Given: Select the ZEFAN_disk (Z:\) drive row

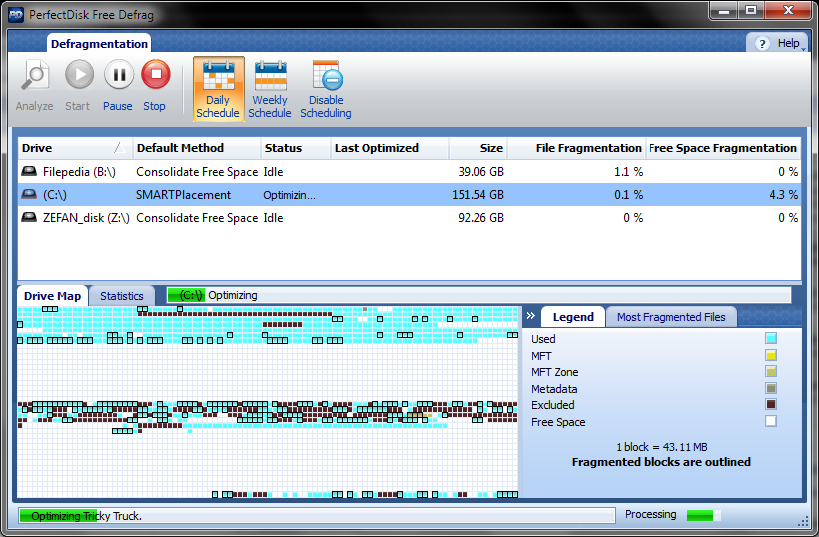Looking at the screenshot, I should [x=410, y=218].
